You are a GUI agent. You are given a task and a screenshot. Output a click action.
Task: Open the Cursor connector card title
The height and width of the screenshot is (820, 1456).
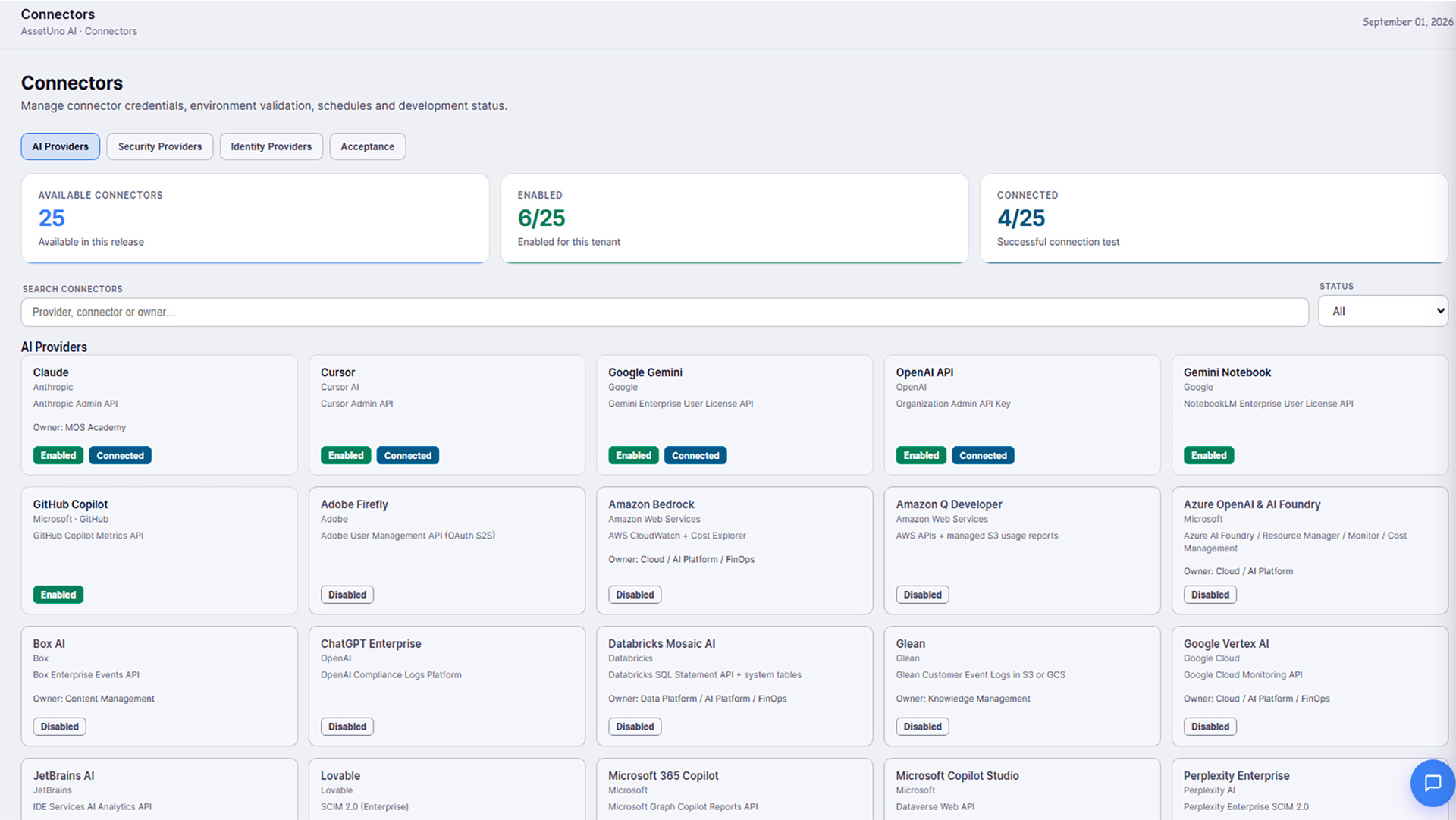(x=337, y=372)
